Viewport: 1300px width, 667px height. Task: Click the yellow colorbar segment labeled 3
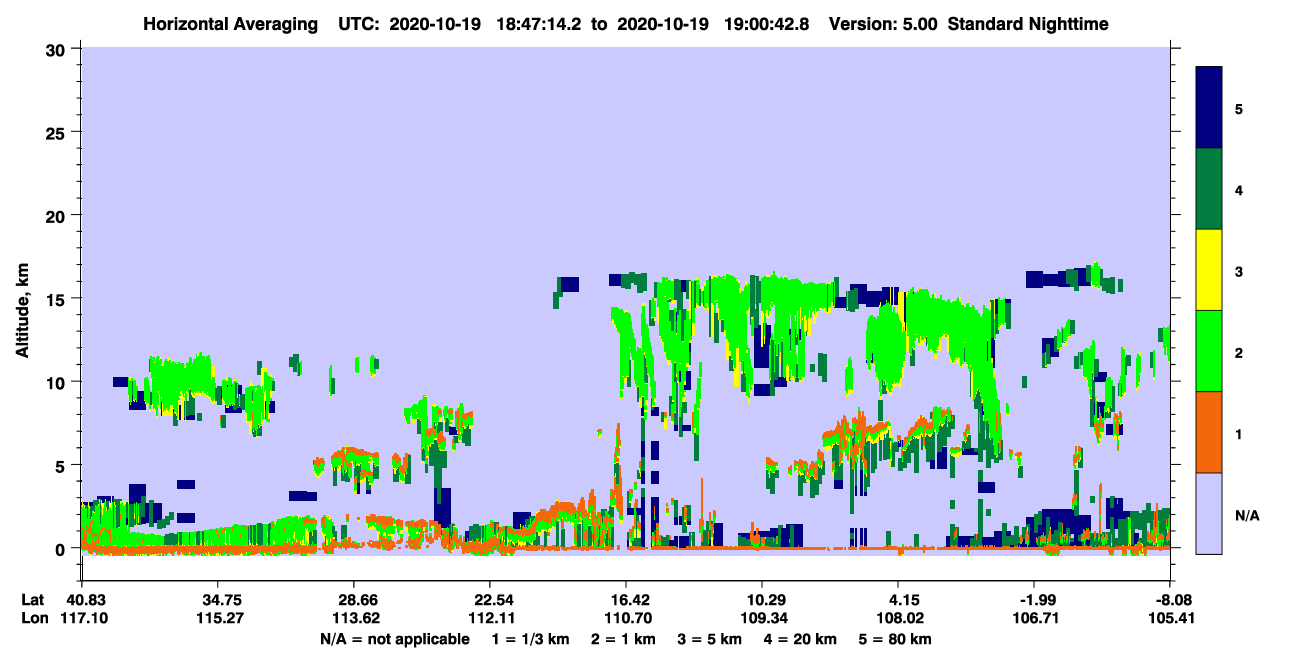coord(1209,270)
